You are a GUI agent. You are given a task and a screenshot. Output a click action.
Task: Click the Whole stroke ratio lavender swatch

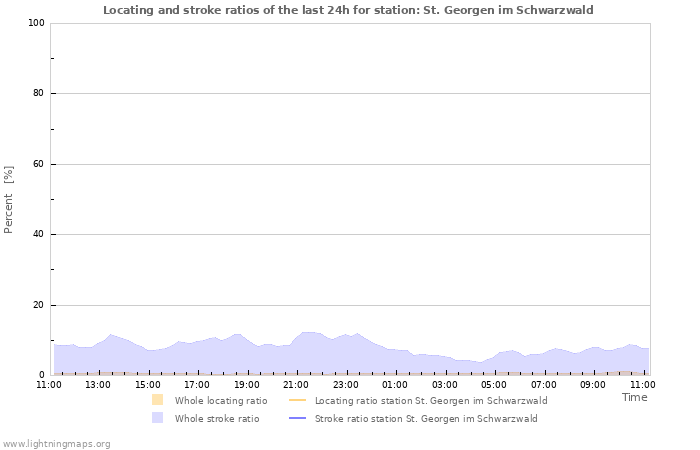pos(157,418)
